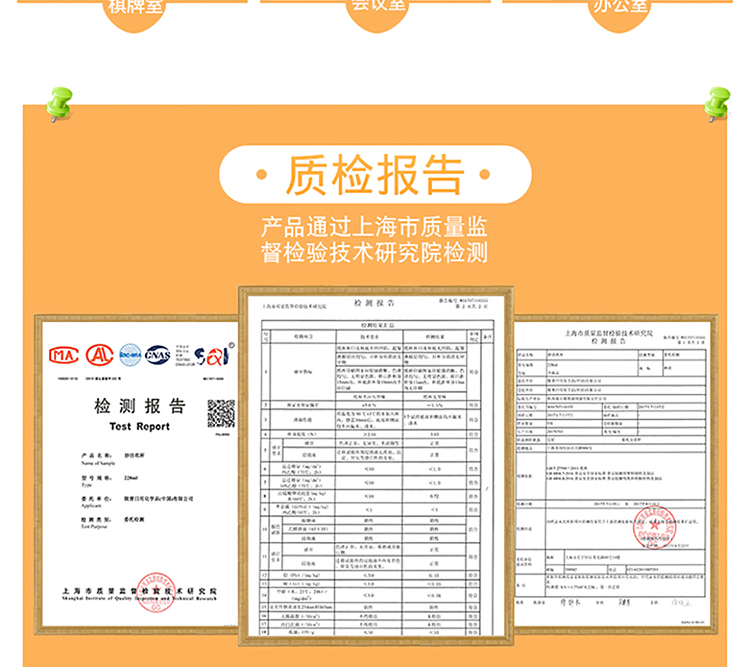Click the CNAS accreditation logo

[158, 354]
